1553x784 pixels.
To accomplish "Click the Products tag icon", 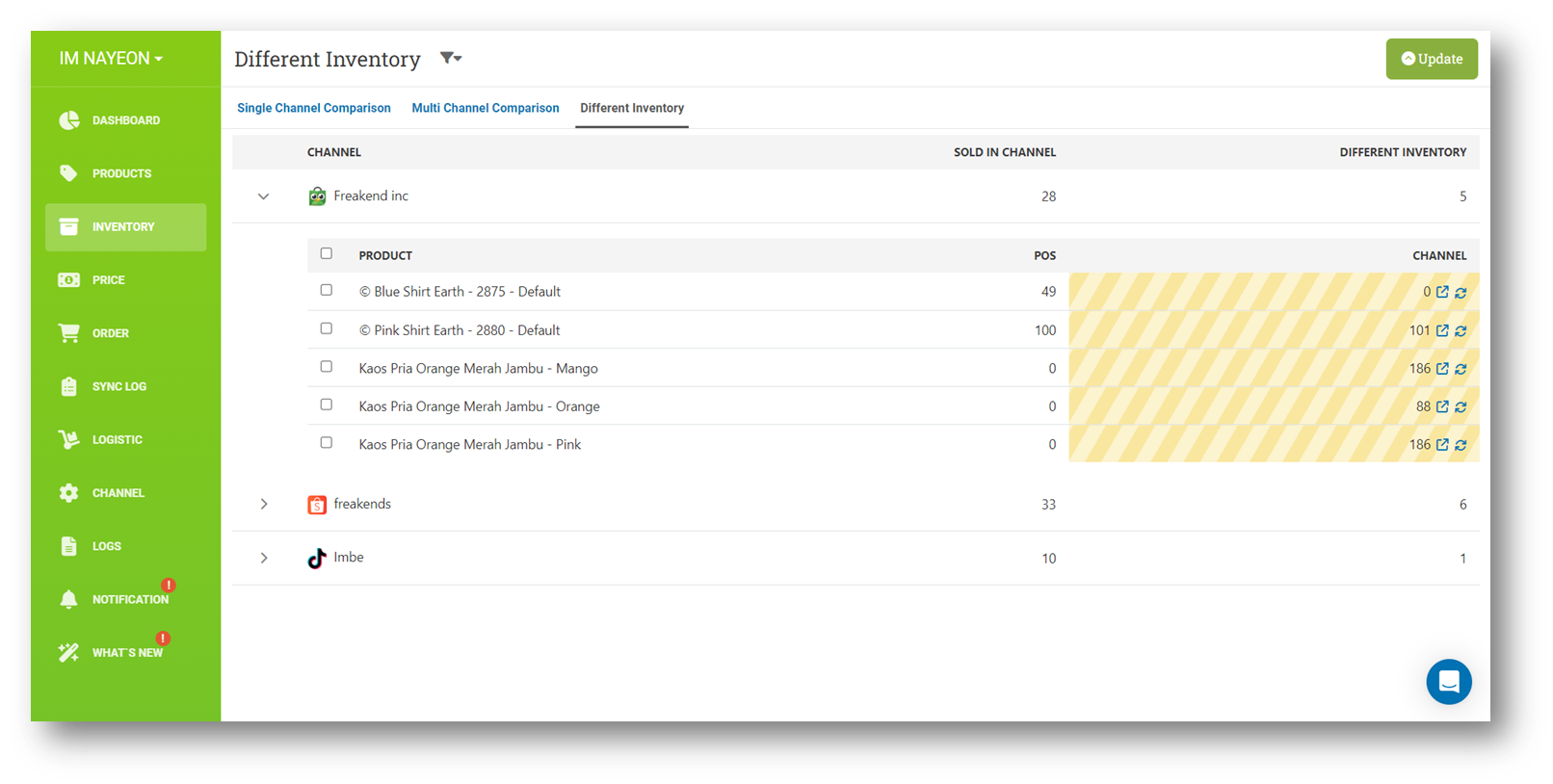I will pos(68,173).
